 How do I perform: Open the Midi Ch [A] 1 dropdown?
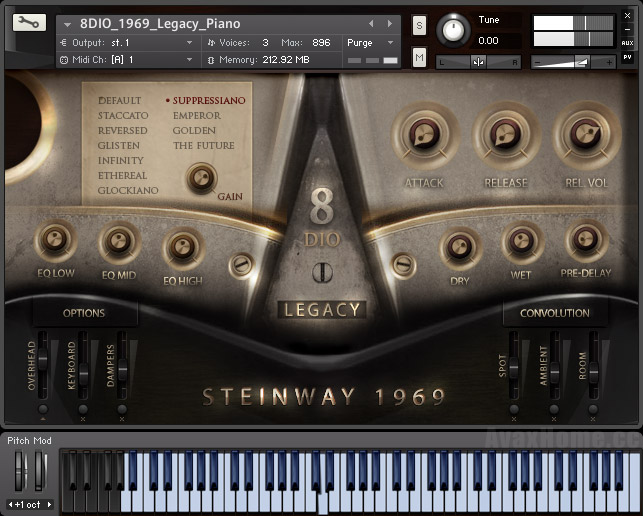pos(128,60)
